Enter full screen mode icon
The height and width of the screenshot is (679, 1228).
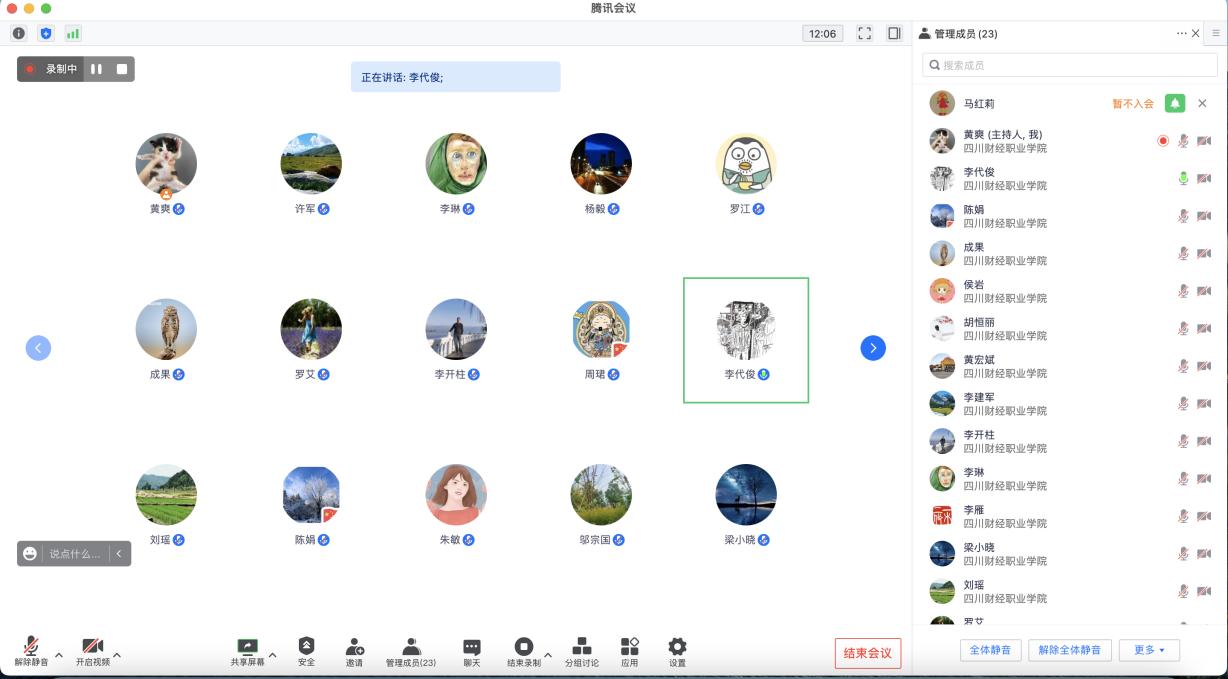[x=865, y=33]
